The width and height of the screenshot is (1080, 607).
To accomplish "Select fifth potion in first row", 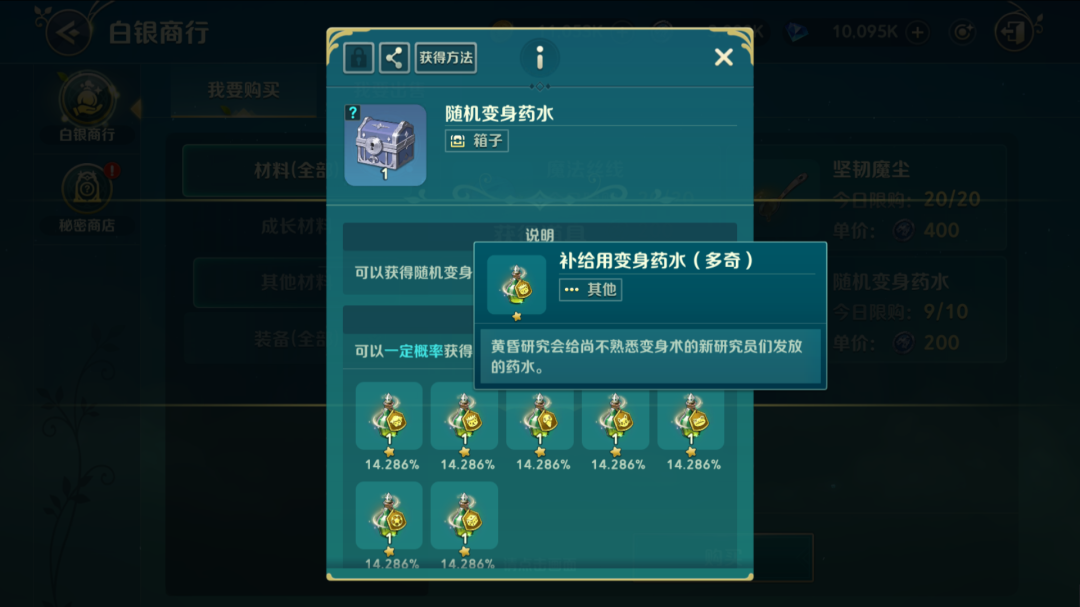I will [x=691, y=418].
